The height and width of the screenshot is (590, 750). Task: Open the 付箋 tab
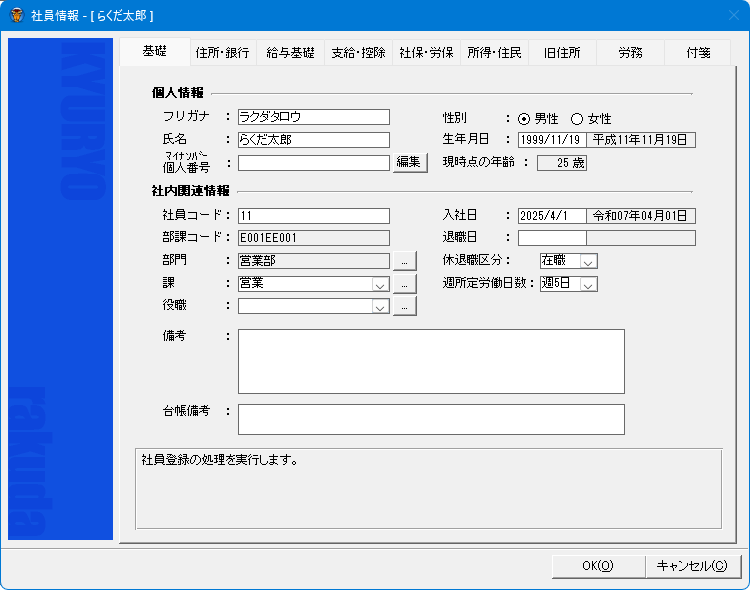pos(698,53)
